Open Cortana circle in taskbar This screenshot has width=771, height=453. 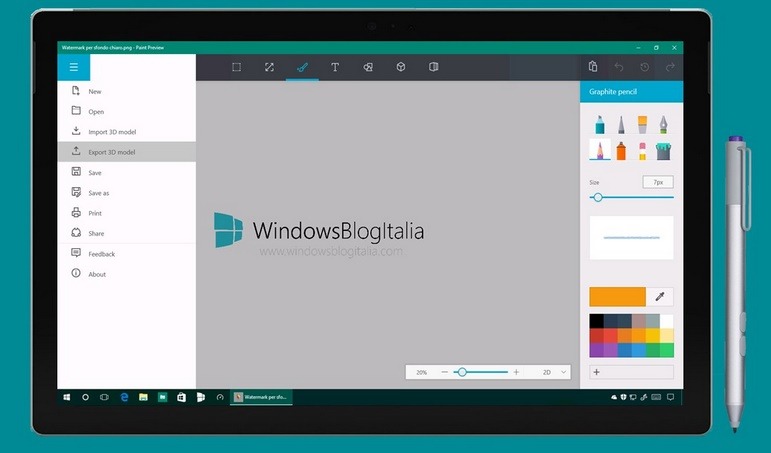tap(85, 397)
